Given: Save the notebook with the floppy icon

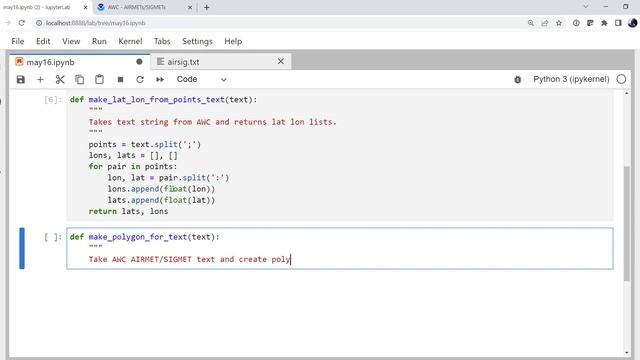Looking at the screenshot, I should [x=21, y=80].
